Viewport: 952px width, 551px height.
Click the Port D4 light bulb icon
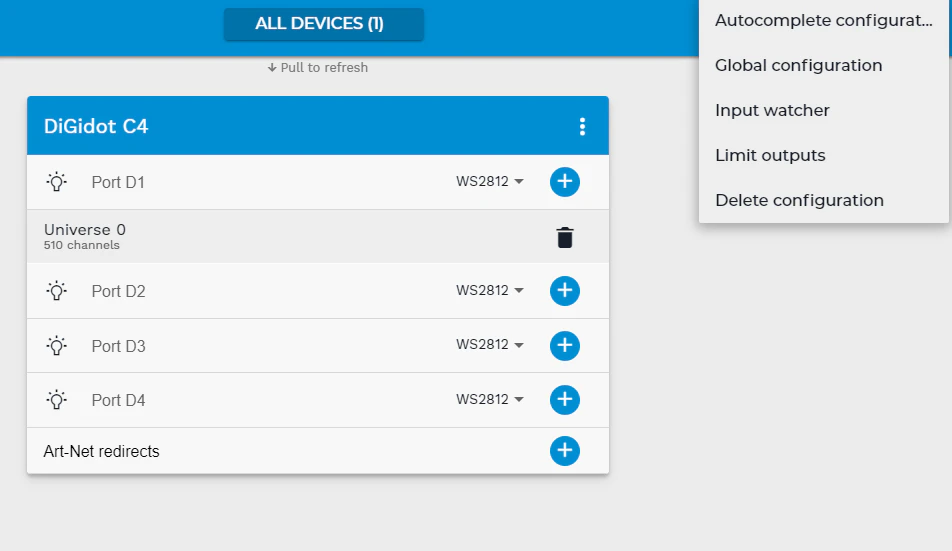click(x=56, y=399)
